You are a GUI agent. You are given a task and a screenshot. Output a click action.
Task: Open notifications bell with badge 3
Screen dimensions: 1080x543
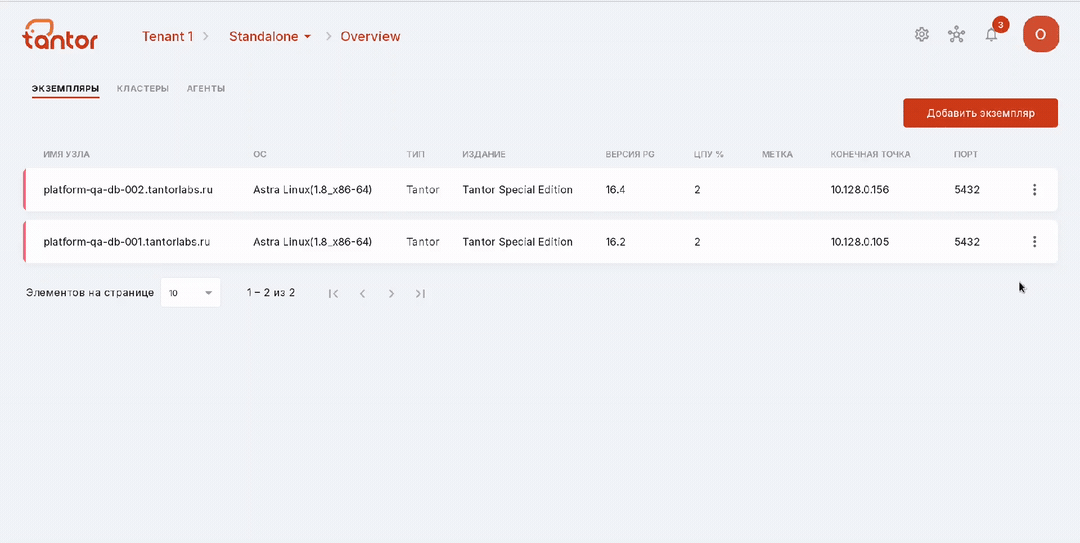pos(992,34)
